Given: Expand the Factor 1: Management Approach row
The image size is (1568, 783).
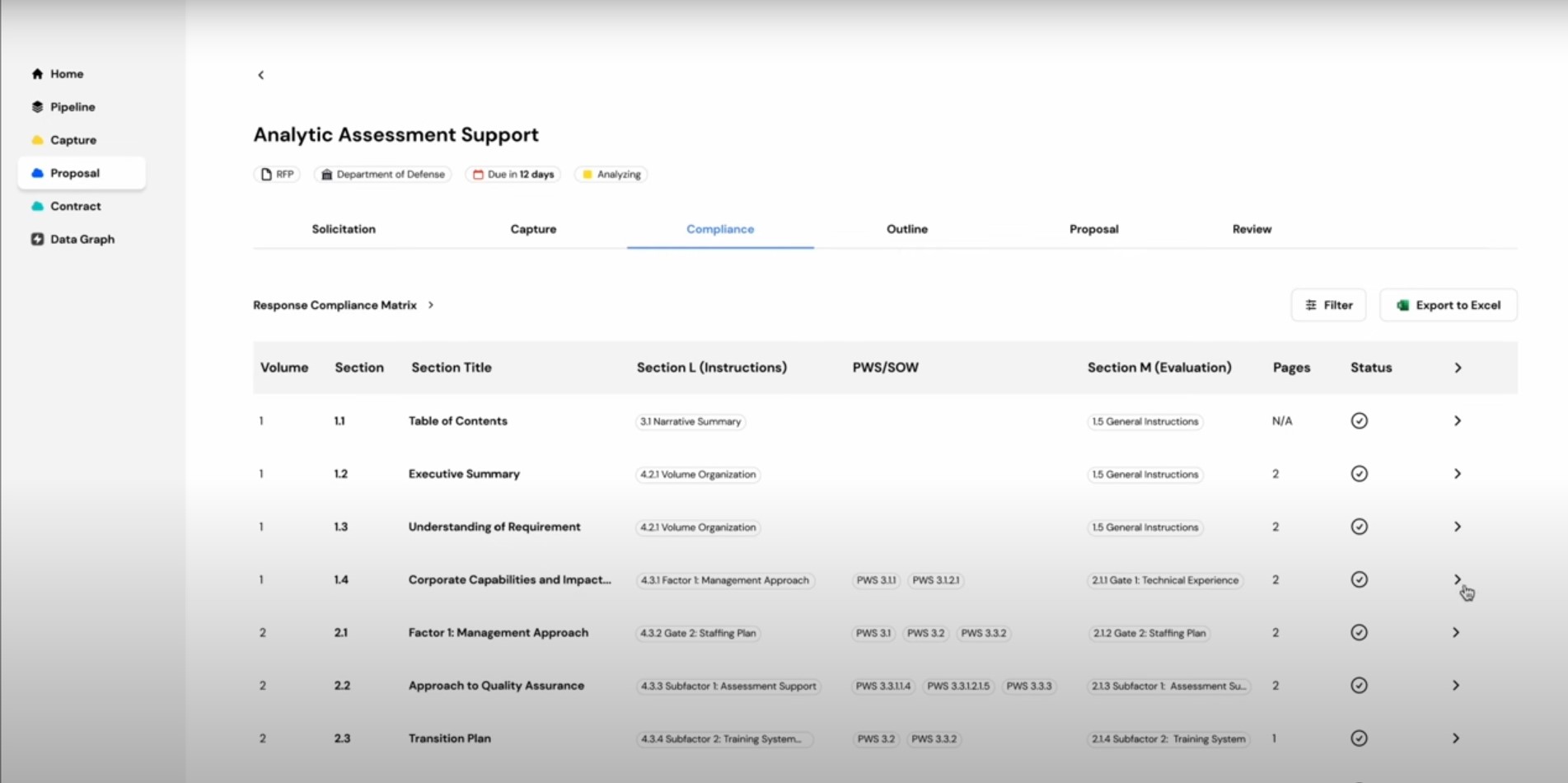Looking at the screenshot, I should pyautogui.click(x=1456, y=632).
